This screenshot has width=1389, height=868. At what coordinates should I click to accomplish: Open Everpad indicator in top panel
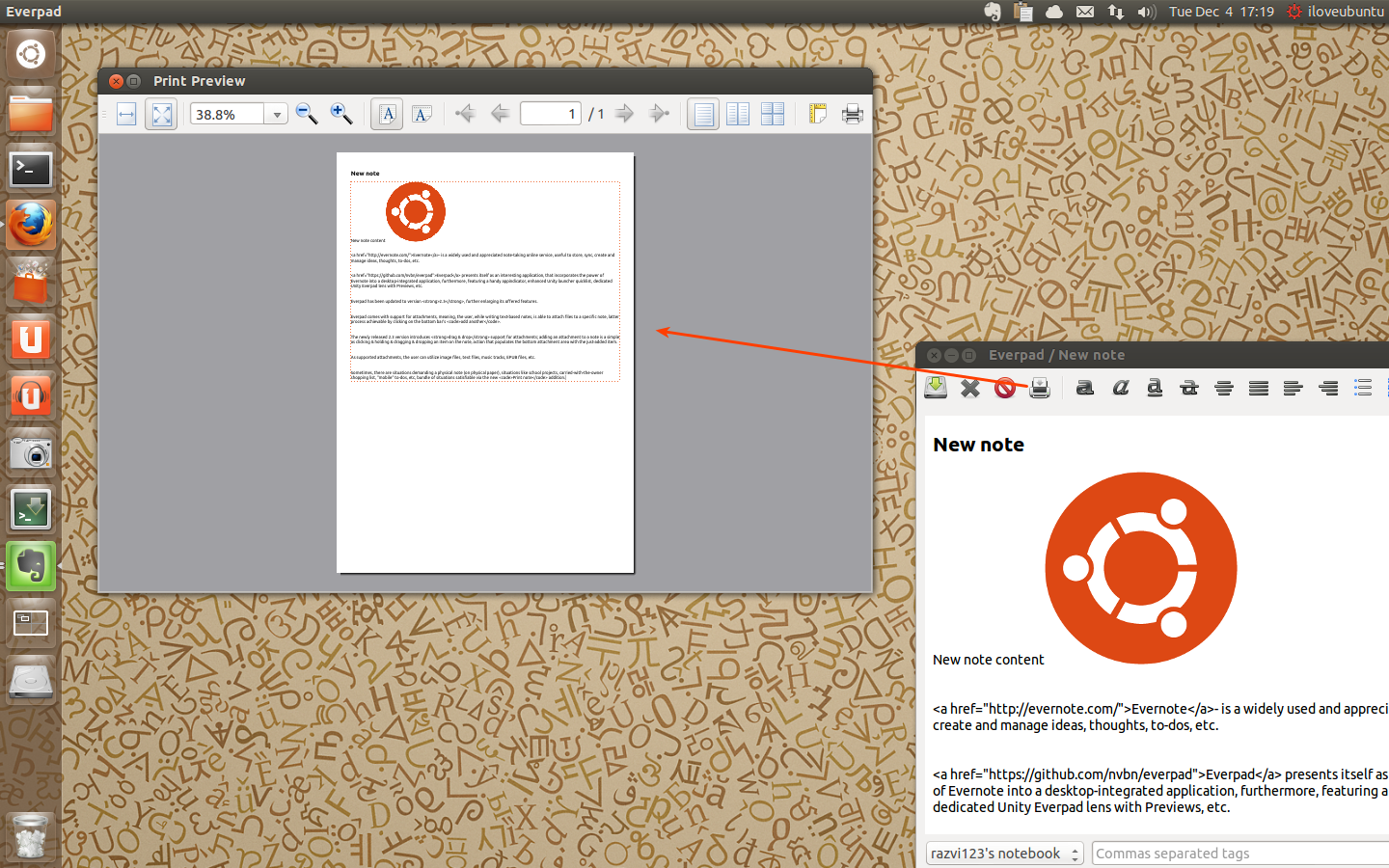993,12
